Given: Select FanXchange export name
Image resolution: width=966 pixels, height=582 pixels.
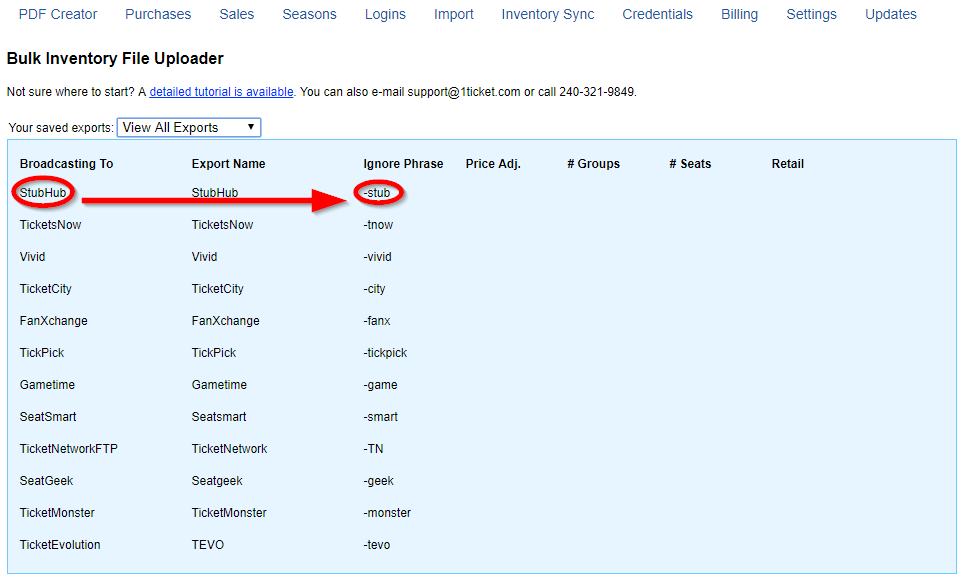Looking at the screenshot, I should pyautogui.click(x=225, y=321).
